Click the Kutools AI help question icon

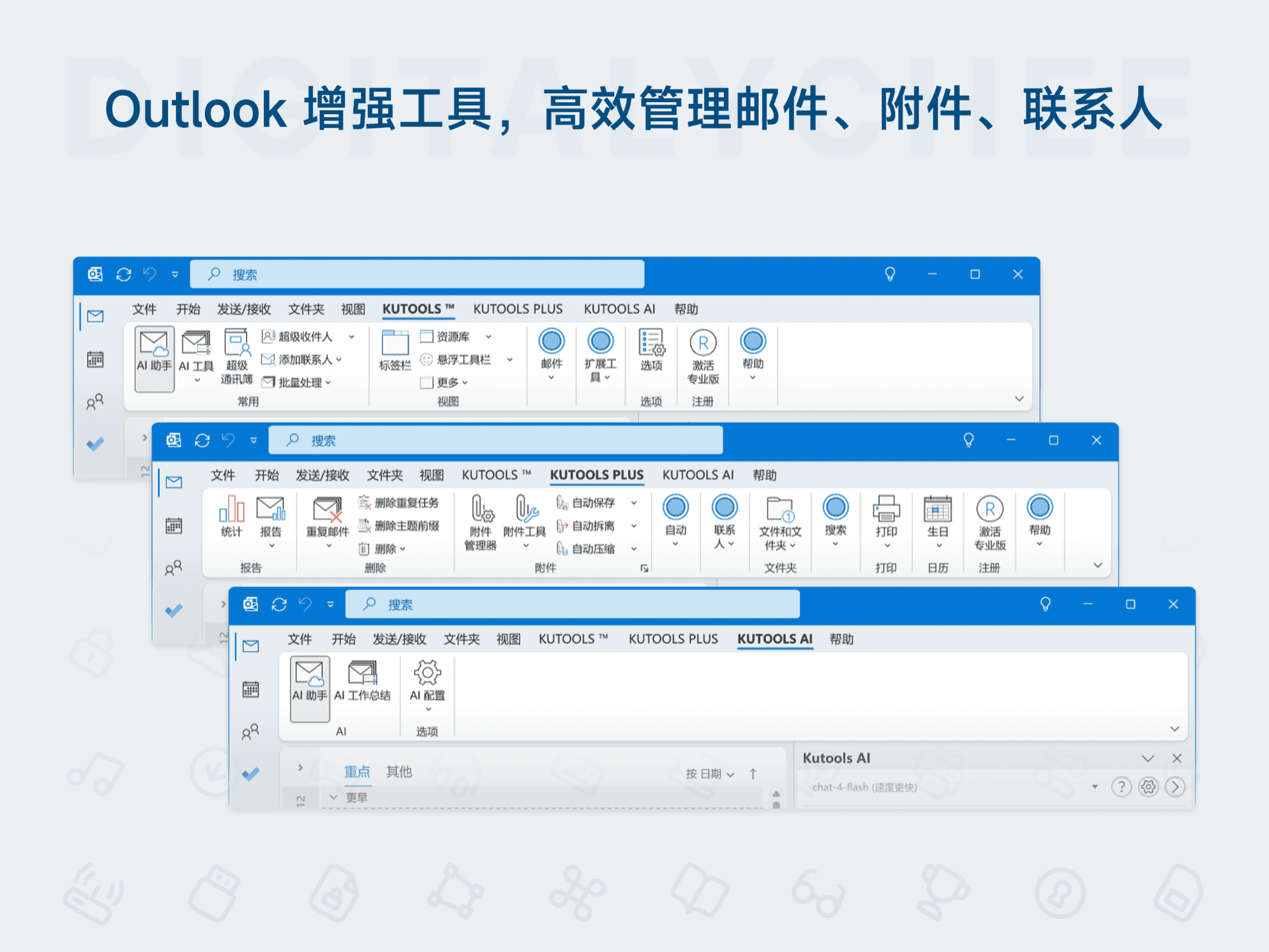pyautogui.click(x=1122, y=787)
